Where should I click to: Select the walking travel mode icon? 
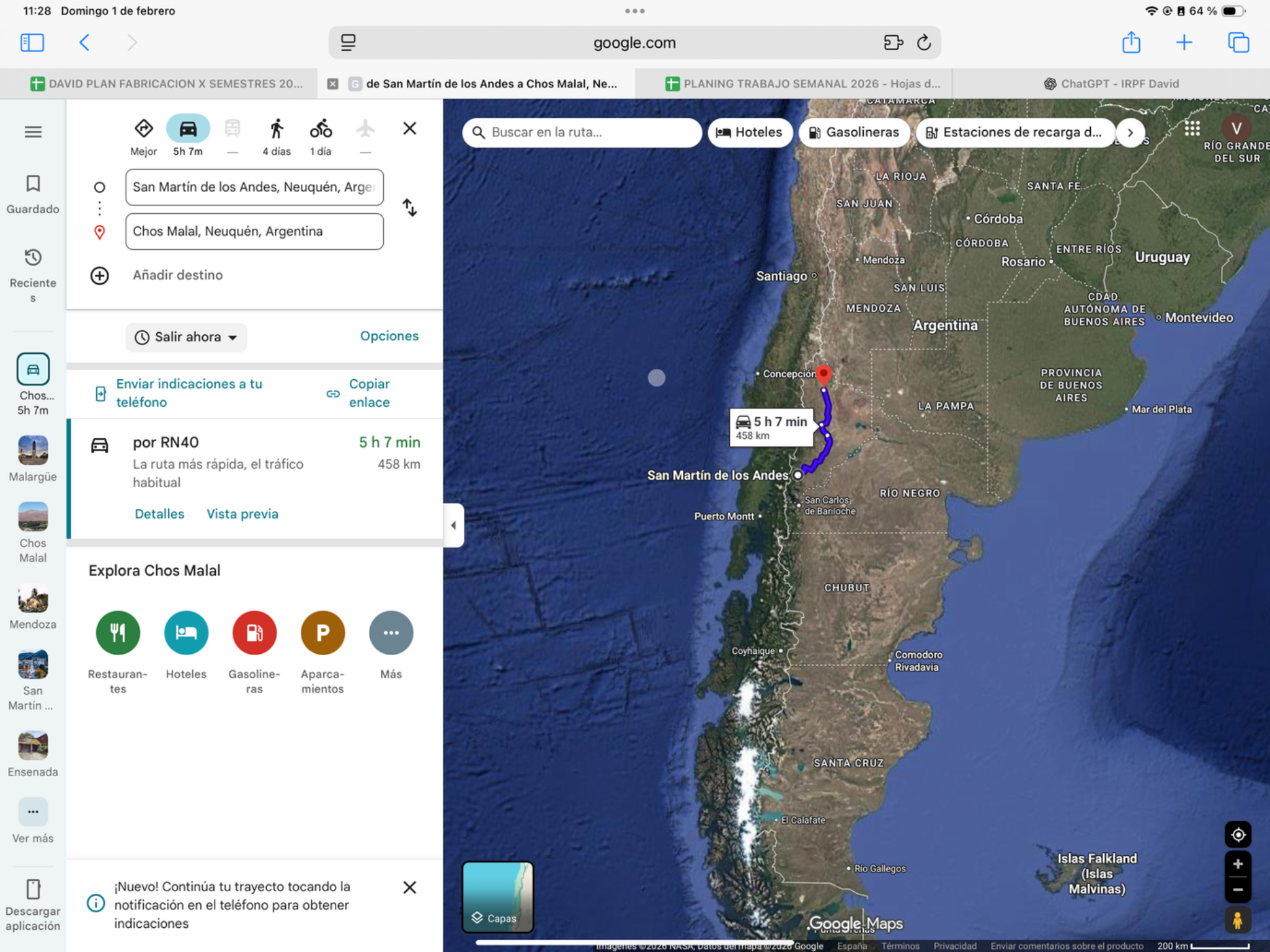tap(277, 129)
